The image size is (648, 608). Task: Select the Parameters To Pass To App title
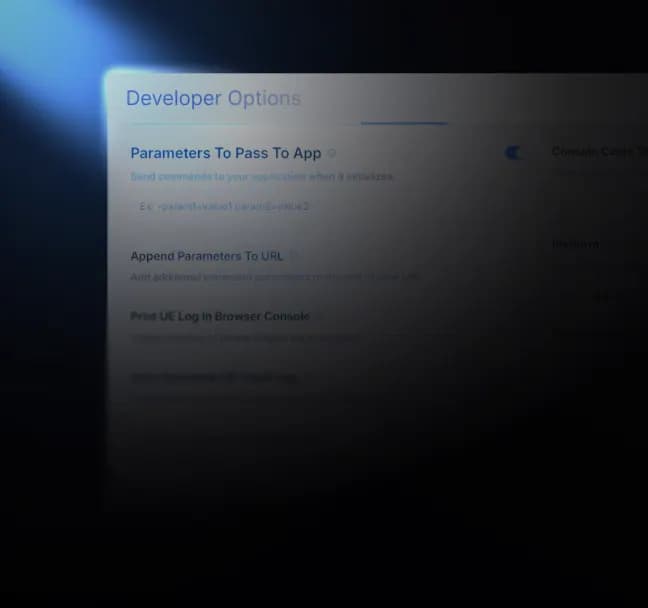coord(226,153)
